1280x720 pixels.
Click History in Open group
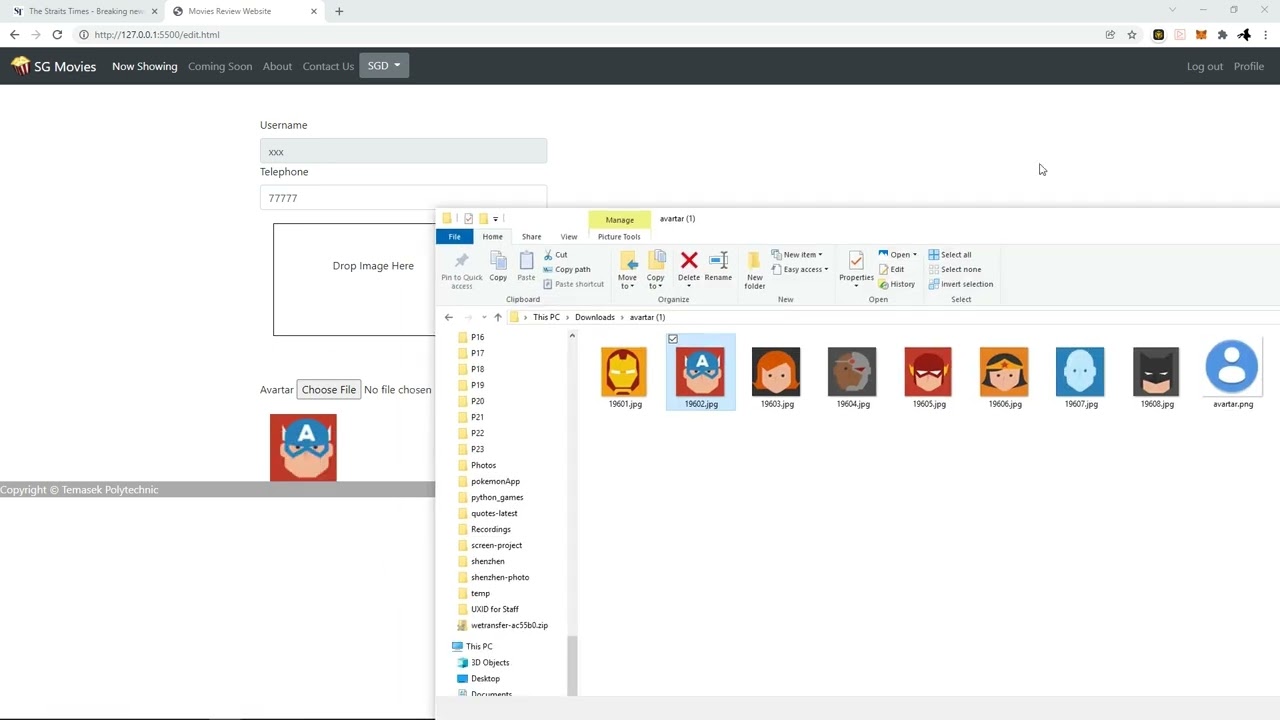click(896, 284)
